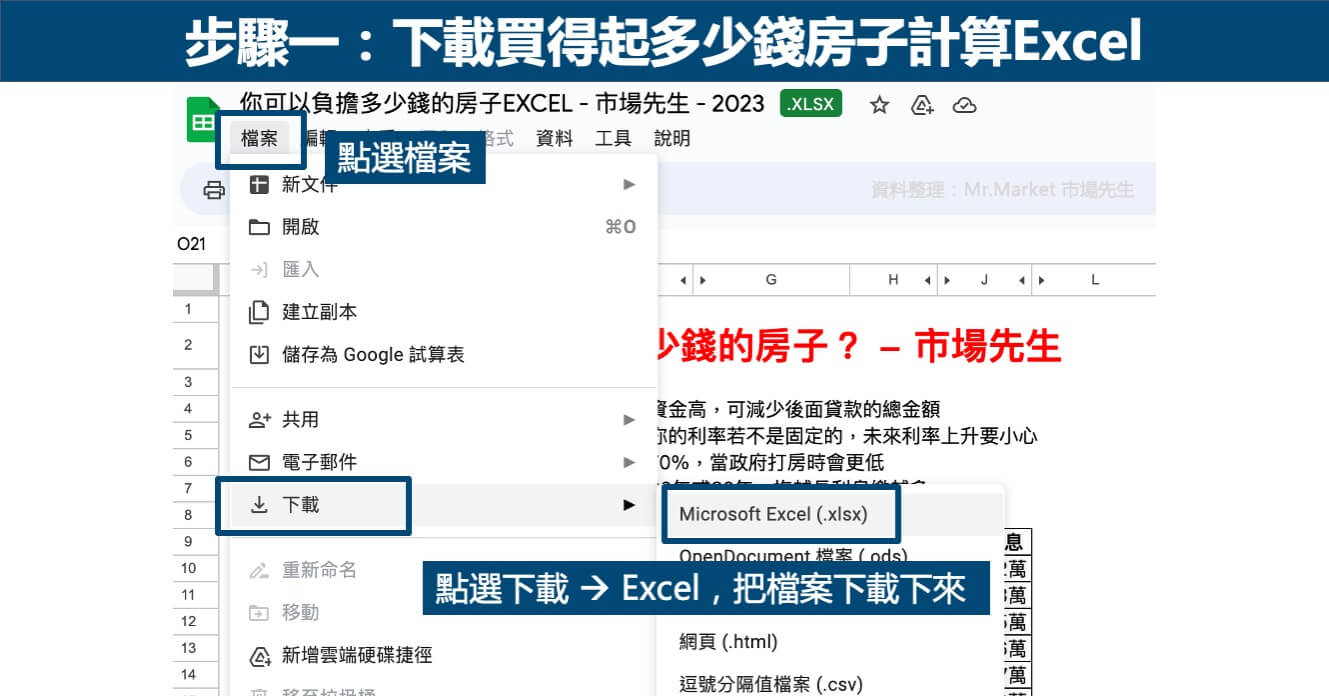
Task: Expand hidden columns arrows left of column G
Action: pyautogui.click(x=692, y=280)
